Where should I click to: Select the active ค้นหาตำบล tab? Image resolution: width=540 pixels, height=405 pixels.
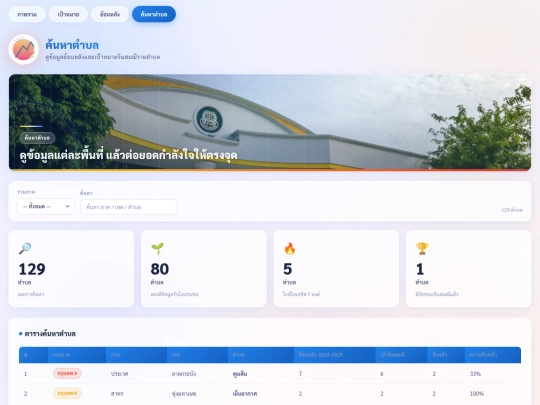[x=154, y=14]
